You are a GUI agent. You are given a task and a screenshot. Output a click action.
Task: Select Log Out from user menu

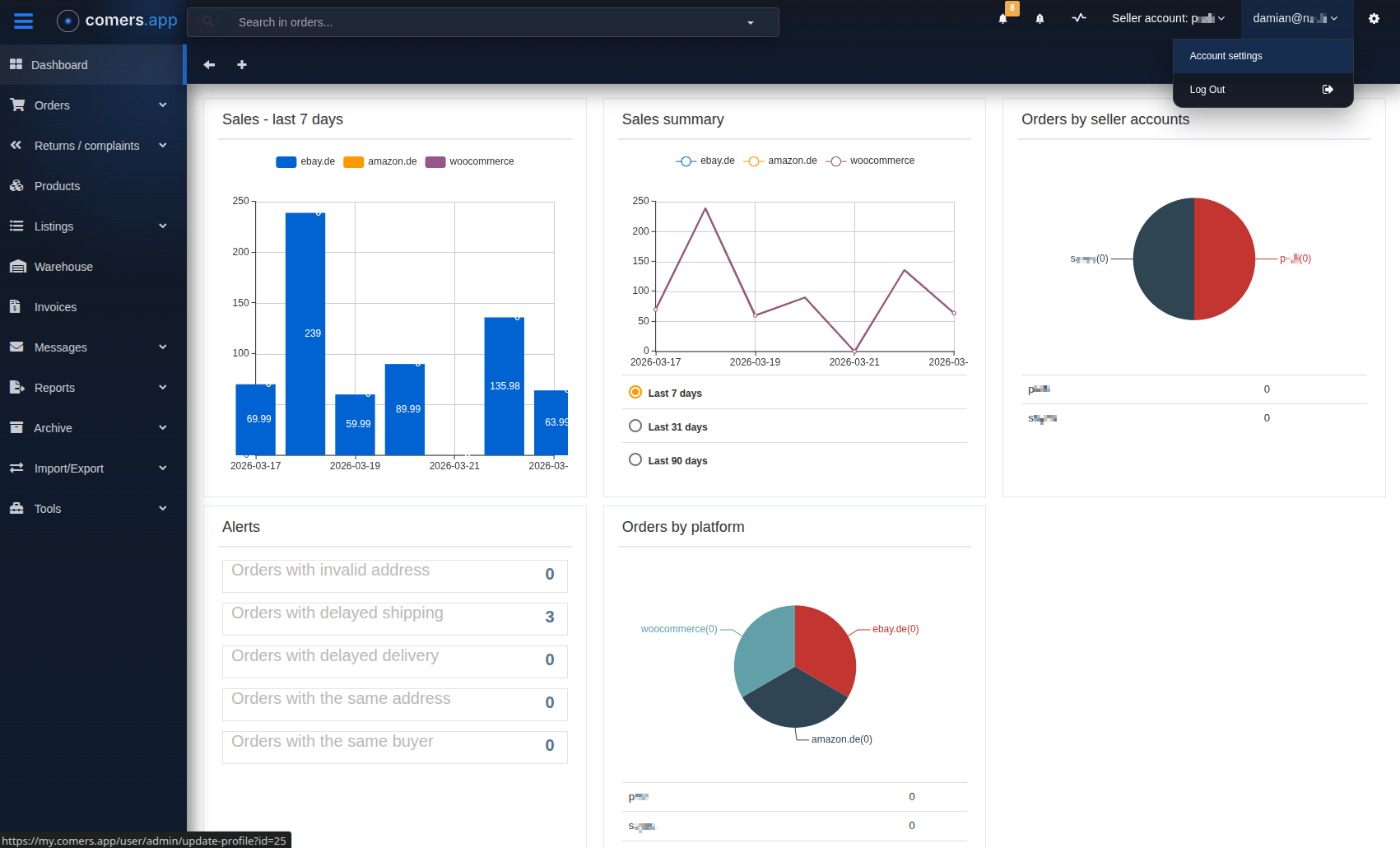(x=1207, y=90)
